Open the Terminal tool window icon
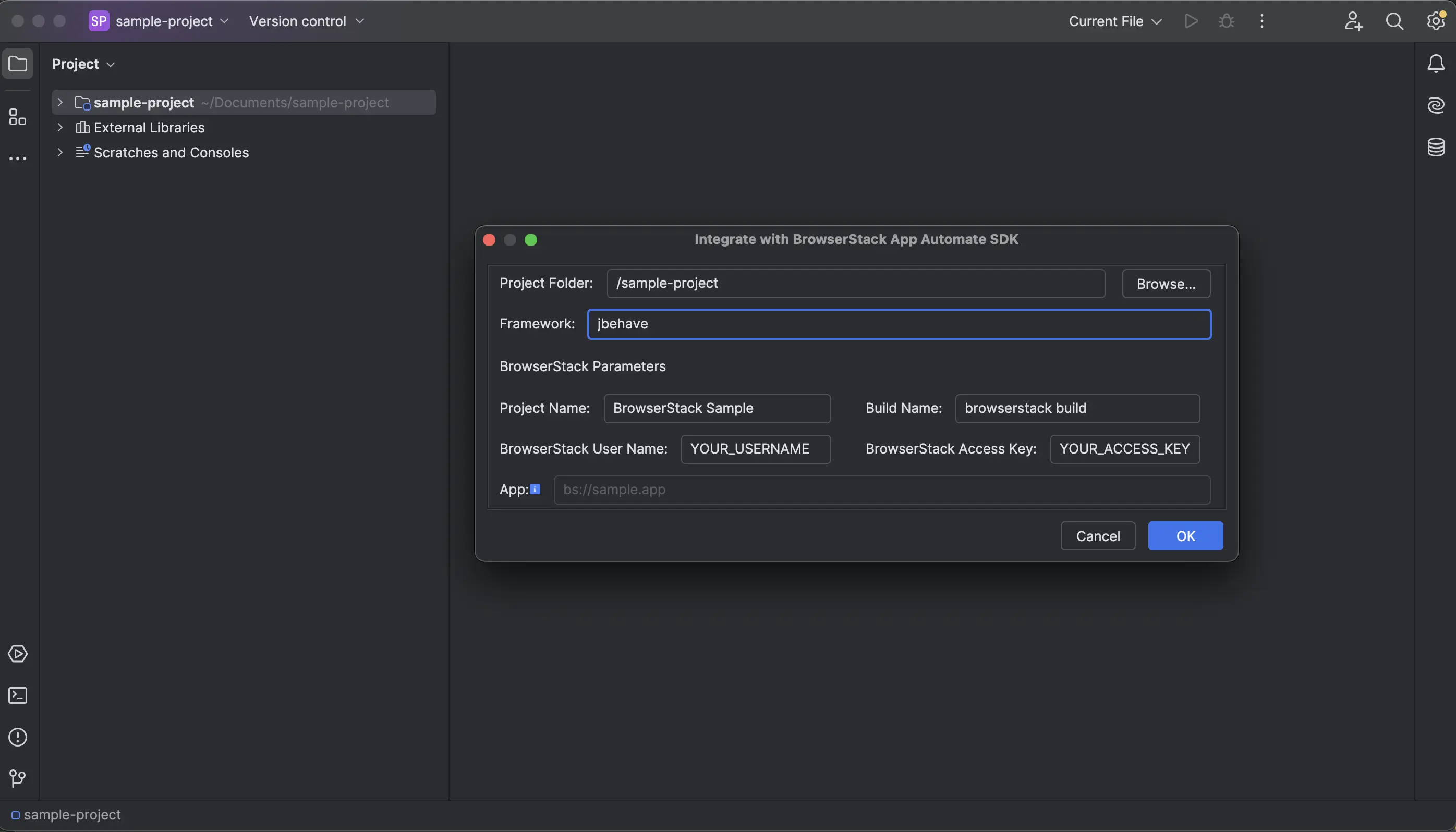Viewport: 1456px width, 832px height. coord(18,695)
